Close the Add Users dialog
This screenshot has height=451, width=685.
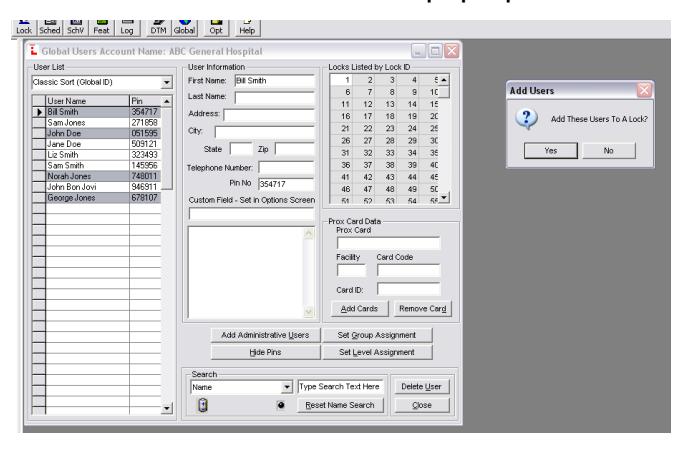644,90
